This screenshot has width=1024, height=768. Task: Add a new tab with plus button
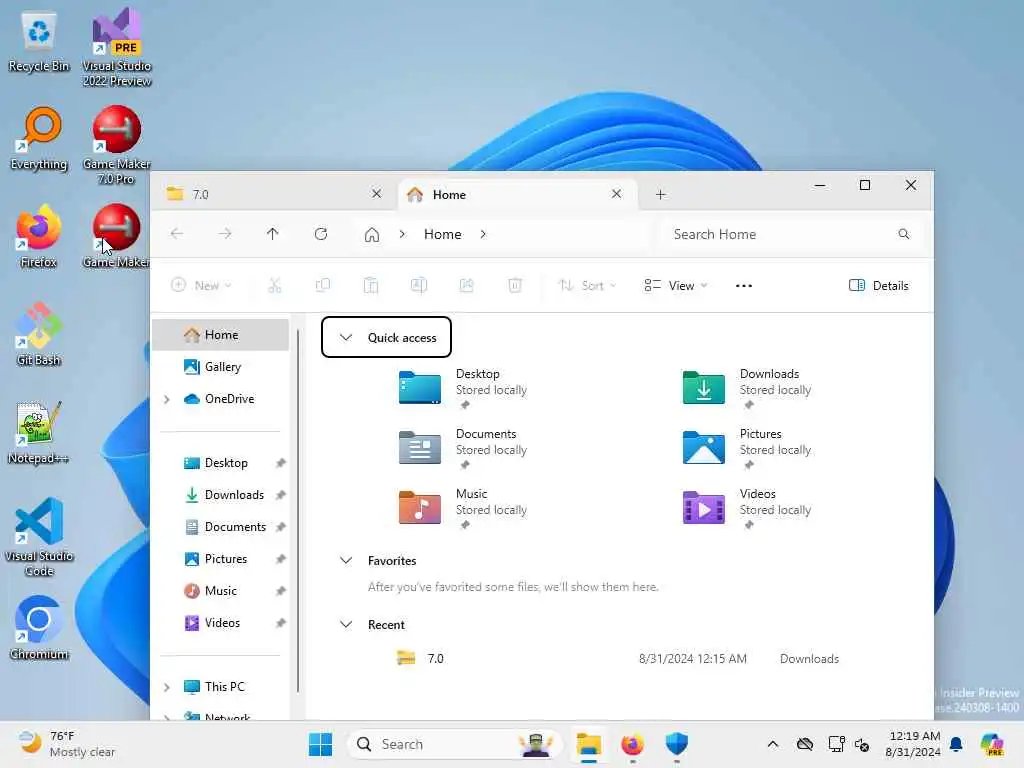coord(660,195)
